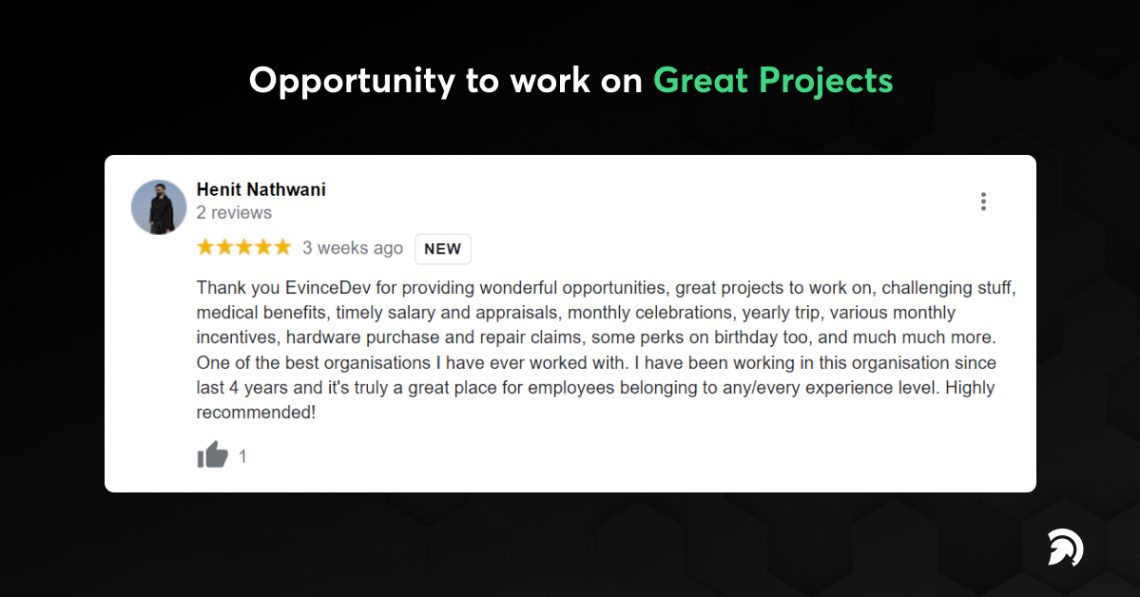The width and height of the screenshot is (1140, 597).
Task: Click the second gold star
Action: coord(224,246)
